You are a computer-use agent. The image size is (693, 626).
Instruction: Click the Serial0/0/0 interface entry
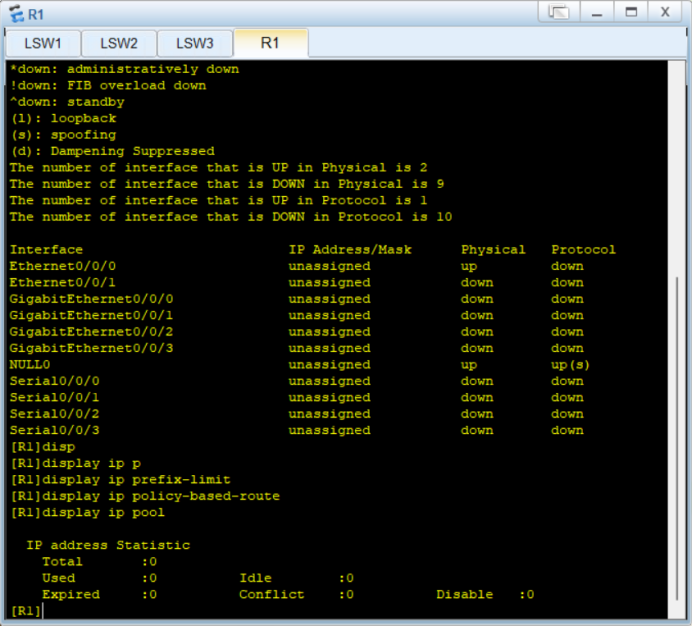[54, 381]
